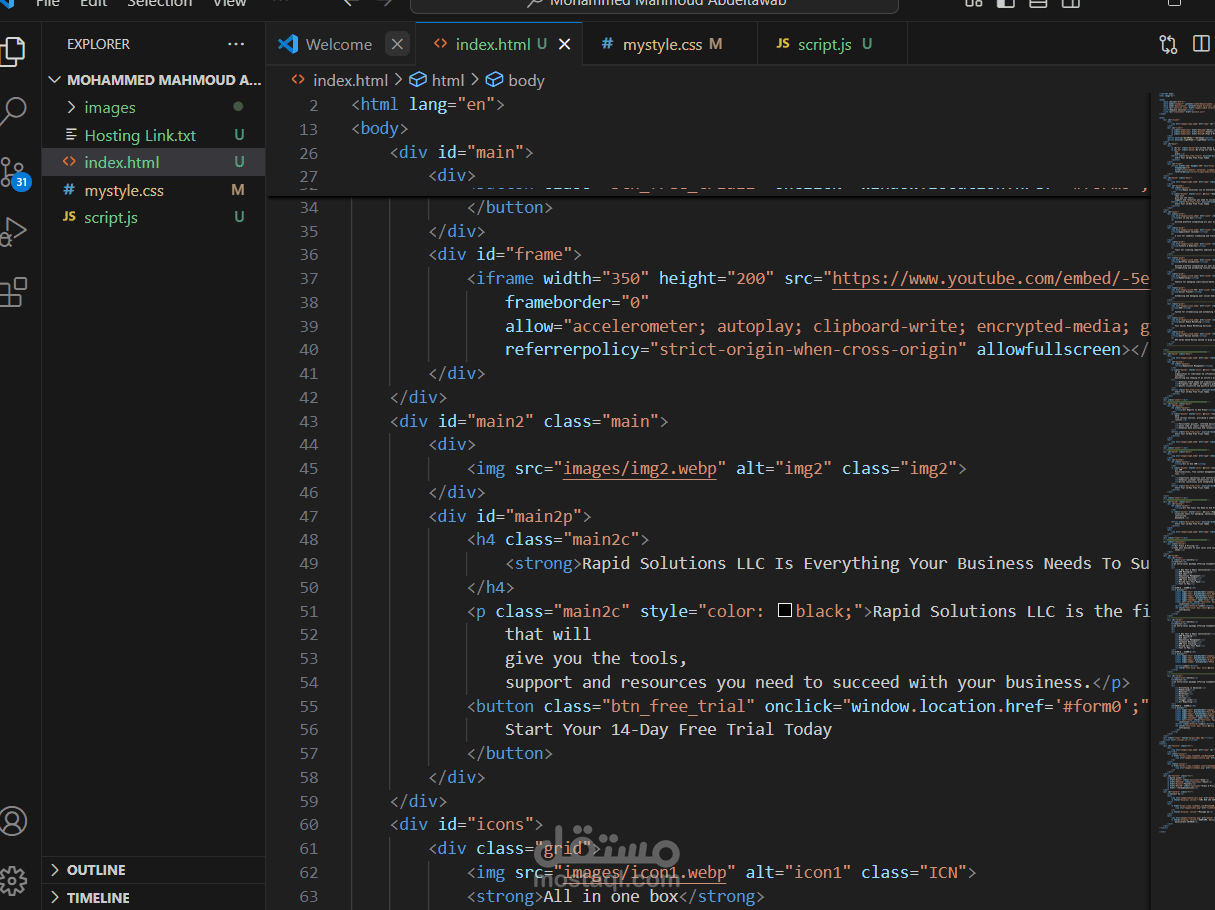The width and height of the screenshot is (1215, 910).
Task: Open Explorer's three-dot Views and More Actions
Action: (236, 44)
